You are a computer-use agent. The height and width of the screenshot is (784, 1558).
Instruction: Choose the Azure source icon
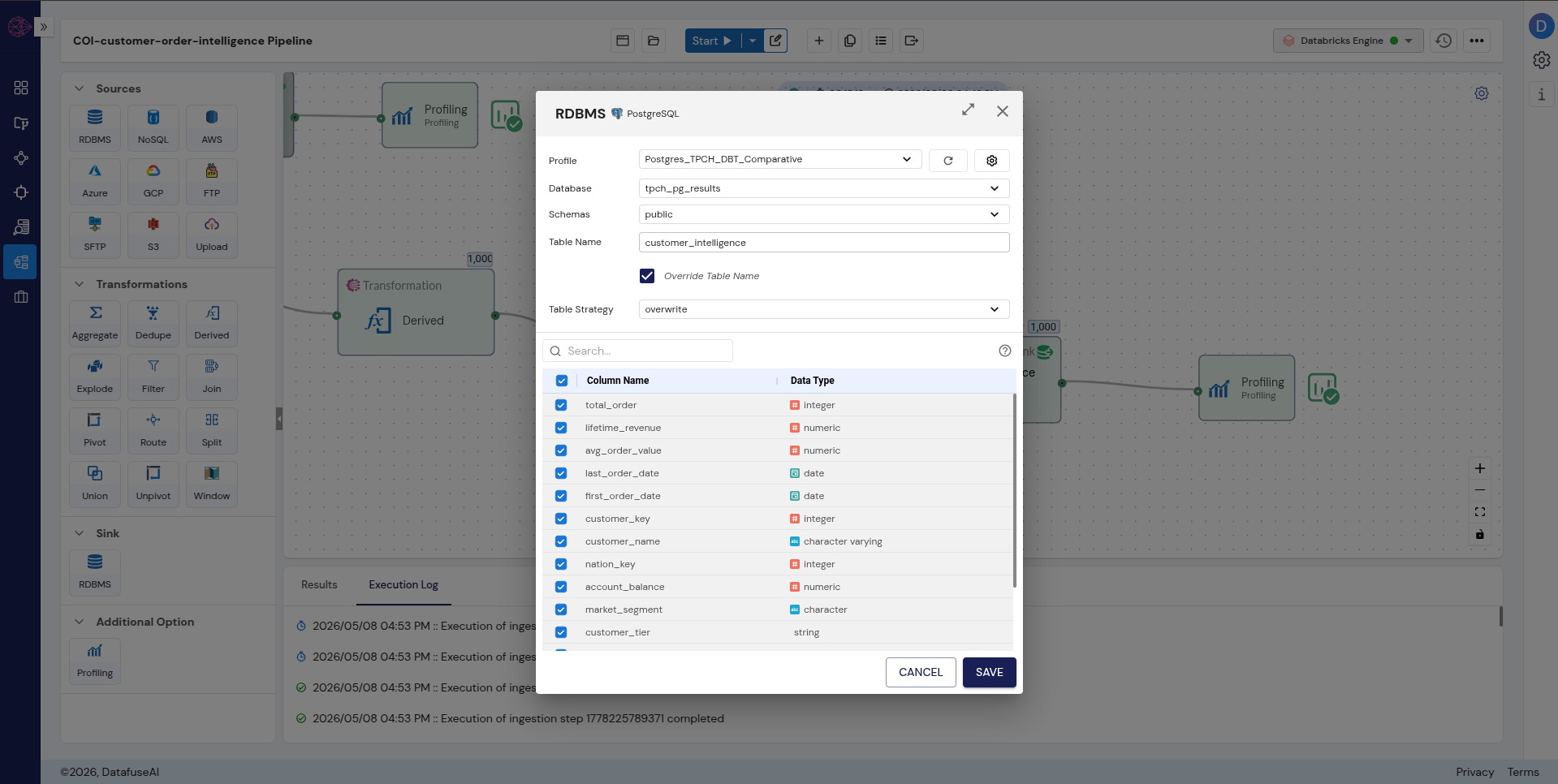[95, 180]
